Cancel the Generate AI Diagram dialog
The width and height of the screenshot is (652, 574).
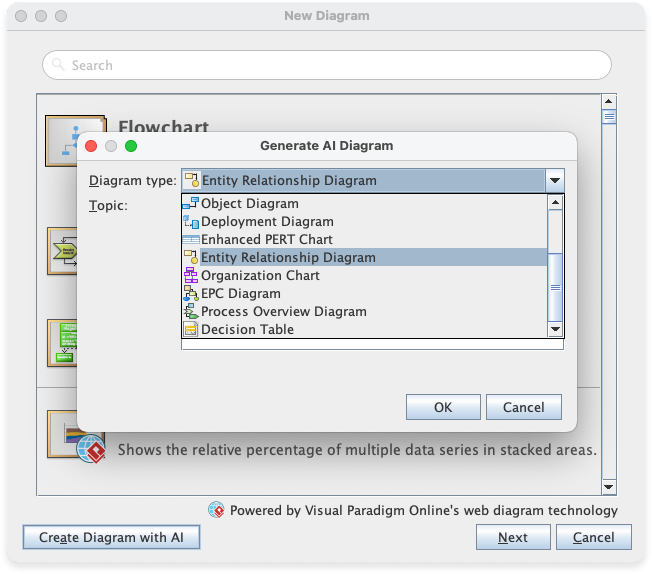523,407
